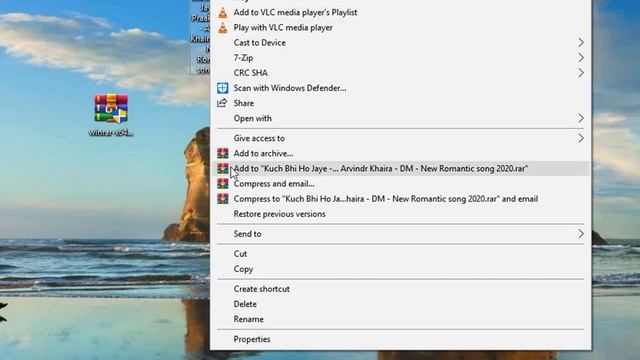The image size is (640, 360).
Task: Expand the Give access to submenu arrow
Action: click(581, 138)
